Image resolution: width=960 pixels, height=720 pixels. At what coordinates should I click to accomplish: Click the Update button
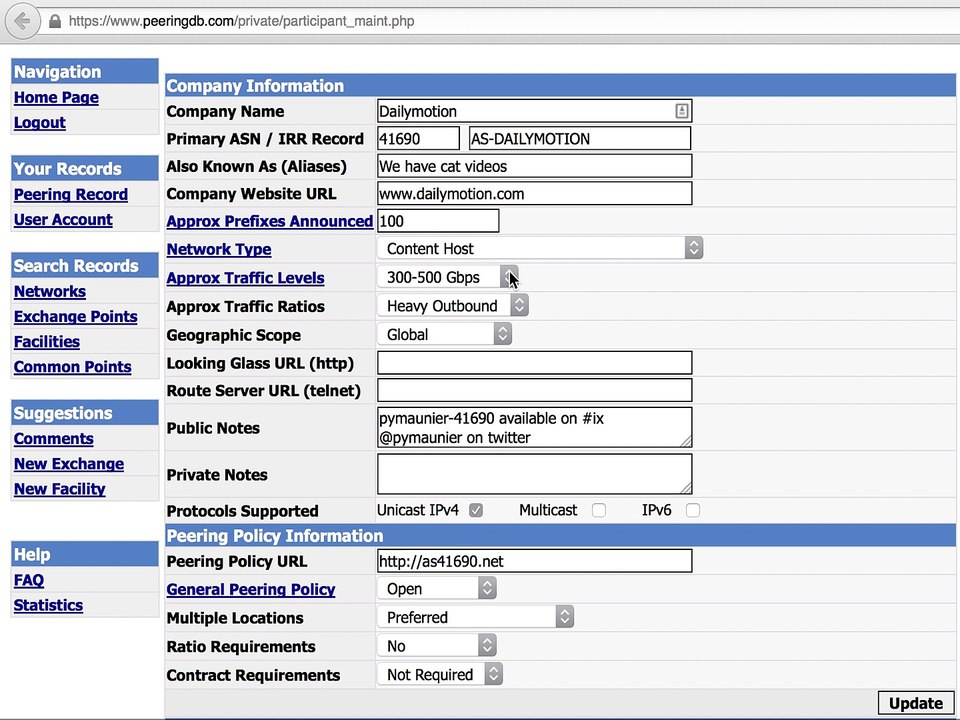tap(916, 703)
